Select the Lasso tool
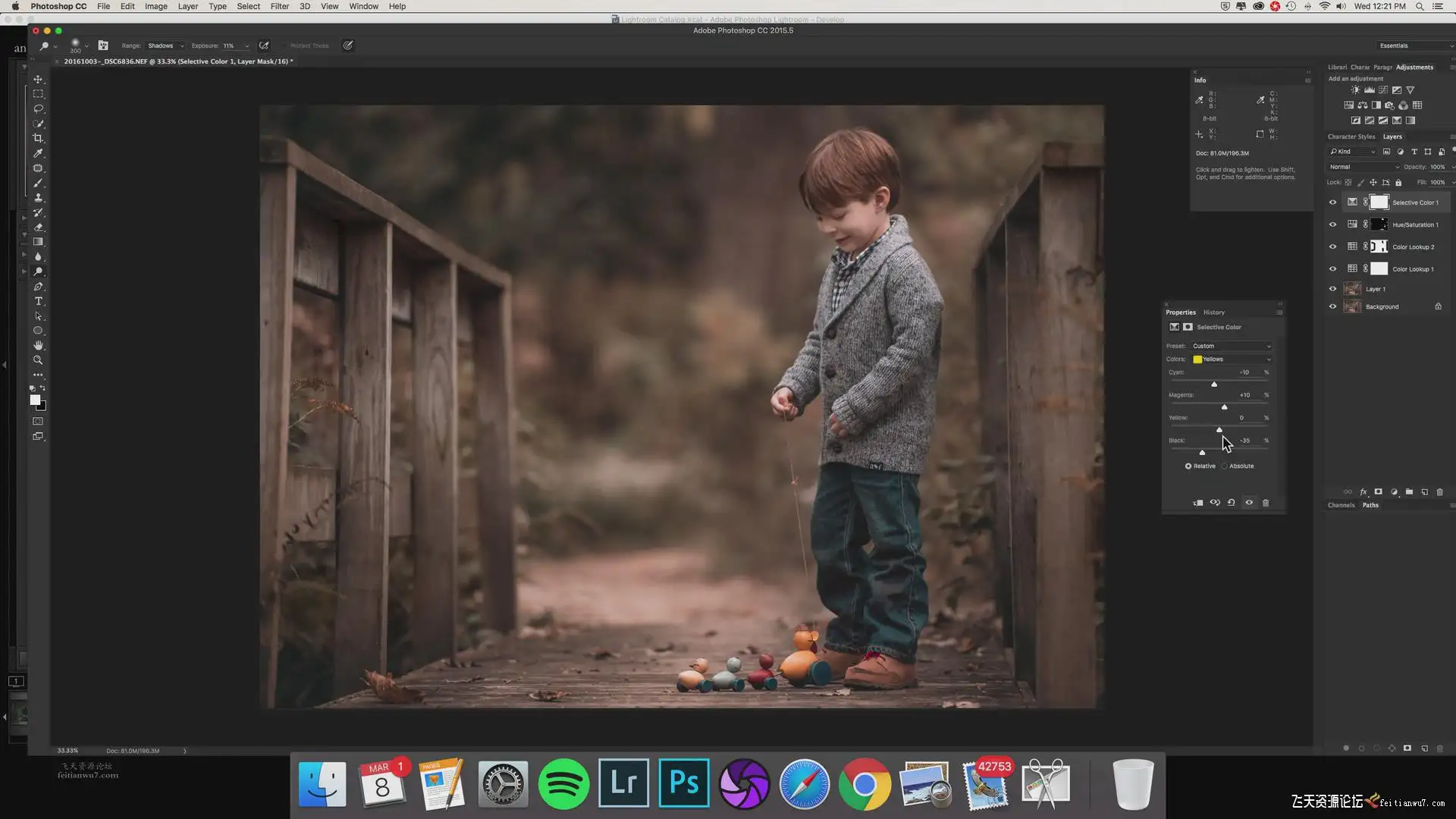Image resolution: width=1456 pixels, height=819 pixels. point(38,108)
